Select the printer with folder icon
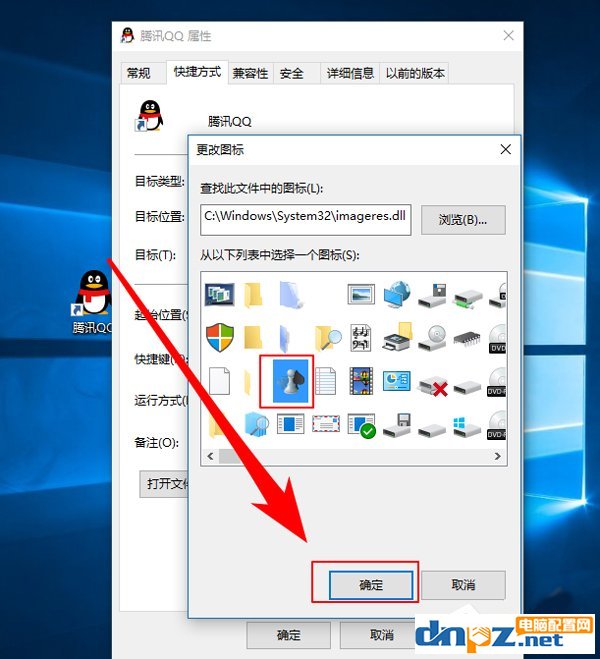 coord(397,337)
